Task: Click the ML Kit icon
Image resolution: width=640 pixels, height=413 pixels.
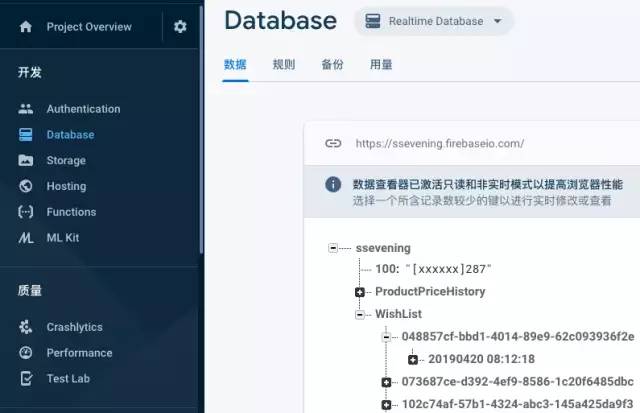Action: [x=26, y=238]
